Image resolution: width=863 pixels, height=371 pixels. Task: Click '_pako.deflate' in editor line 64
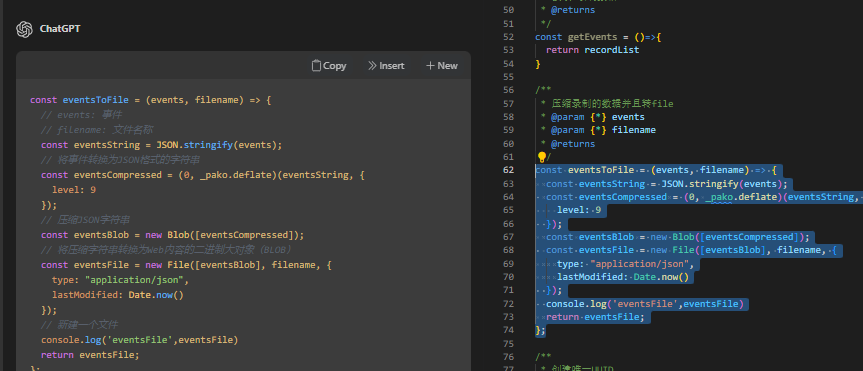pyautogui.click(x=741, y=197)
